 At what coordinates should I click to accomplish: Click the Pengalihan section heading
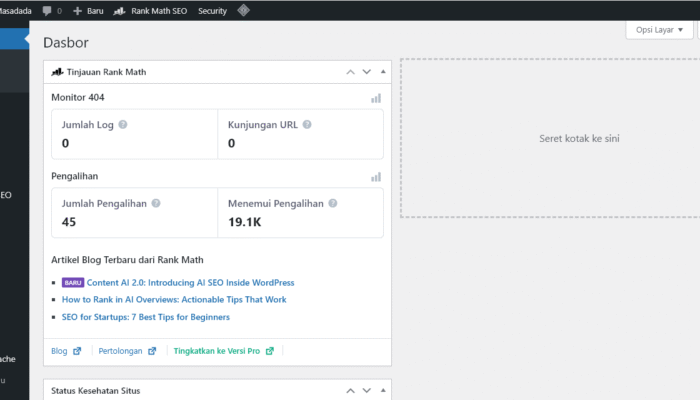click(x=75, y=176)
